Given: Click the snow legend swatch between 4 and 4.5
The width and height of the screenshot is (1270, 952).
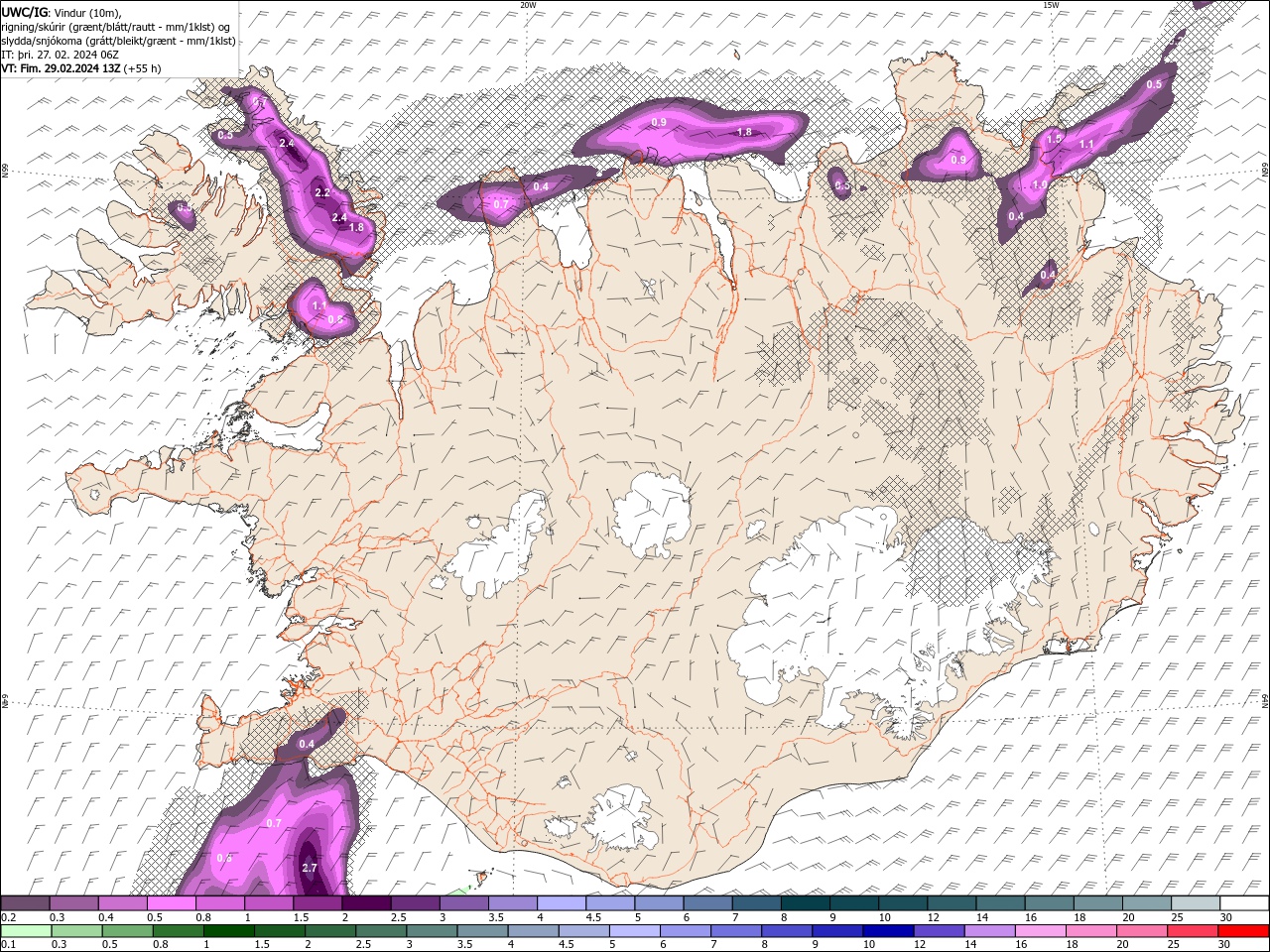Looking at the screenshot, I should pyautogui.click(x=562, y=903).
